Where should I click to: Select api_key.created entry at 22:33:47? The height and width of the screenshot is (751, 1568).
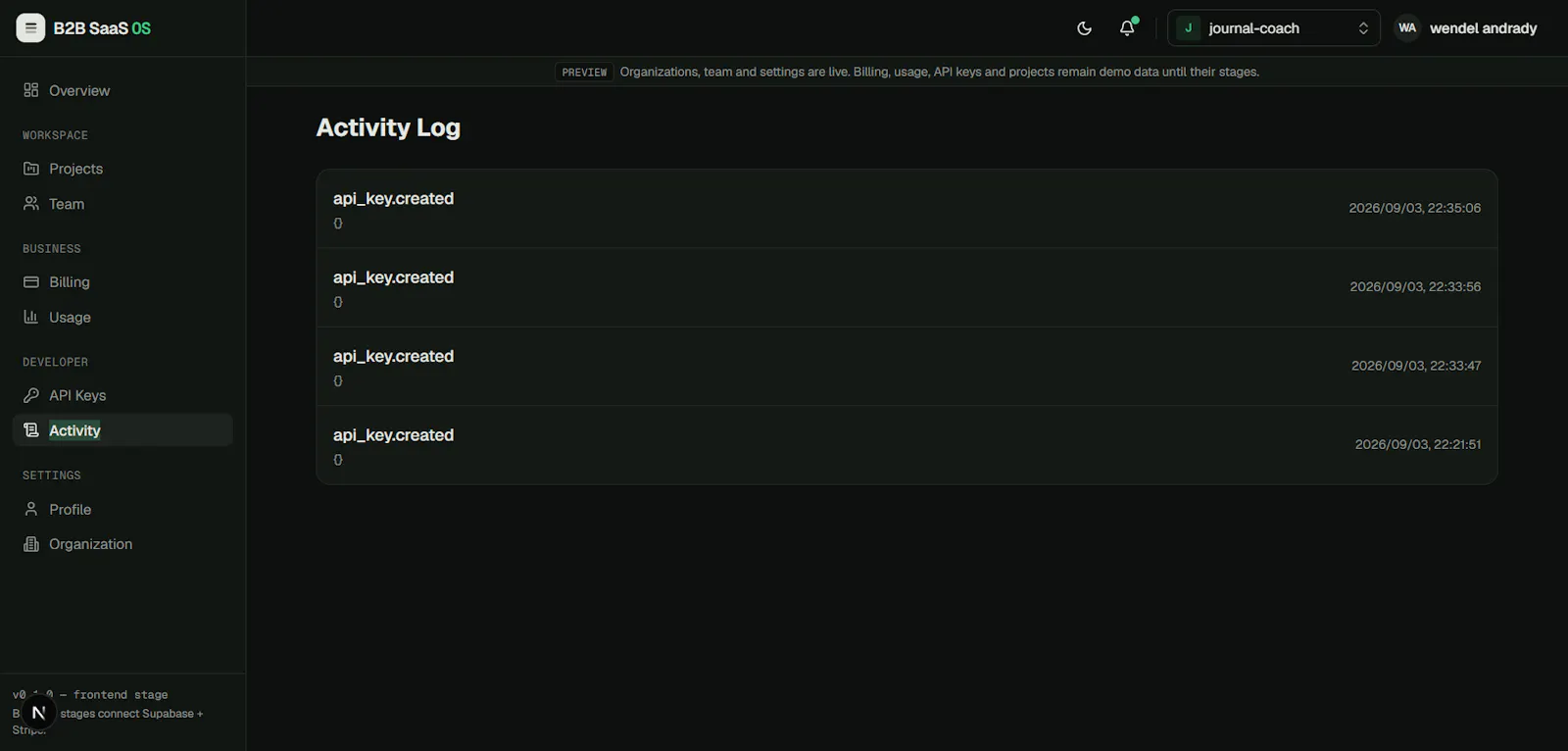[906, 367]
